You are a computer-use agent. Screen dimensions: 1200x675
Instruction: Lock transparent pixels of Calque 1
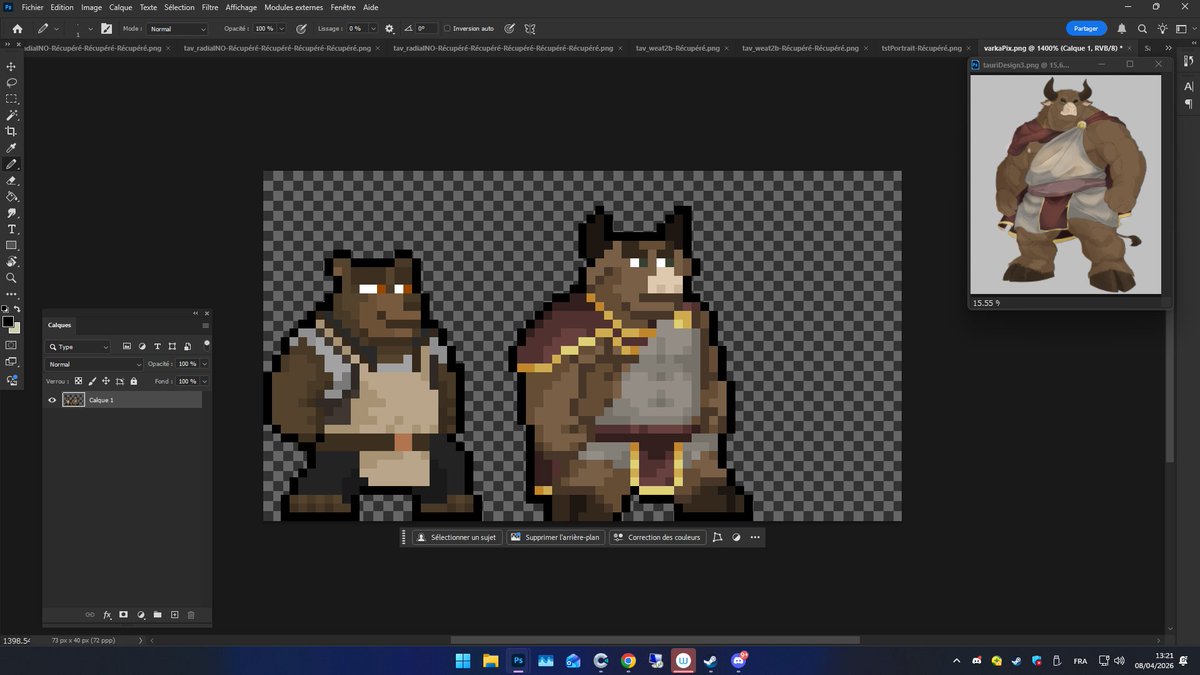tap(78, 381)
